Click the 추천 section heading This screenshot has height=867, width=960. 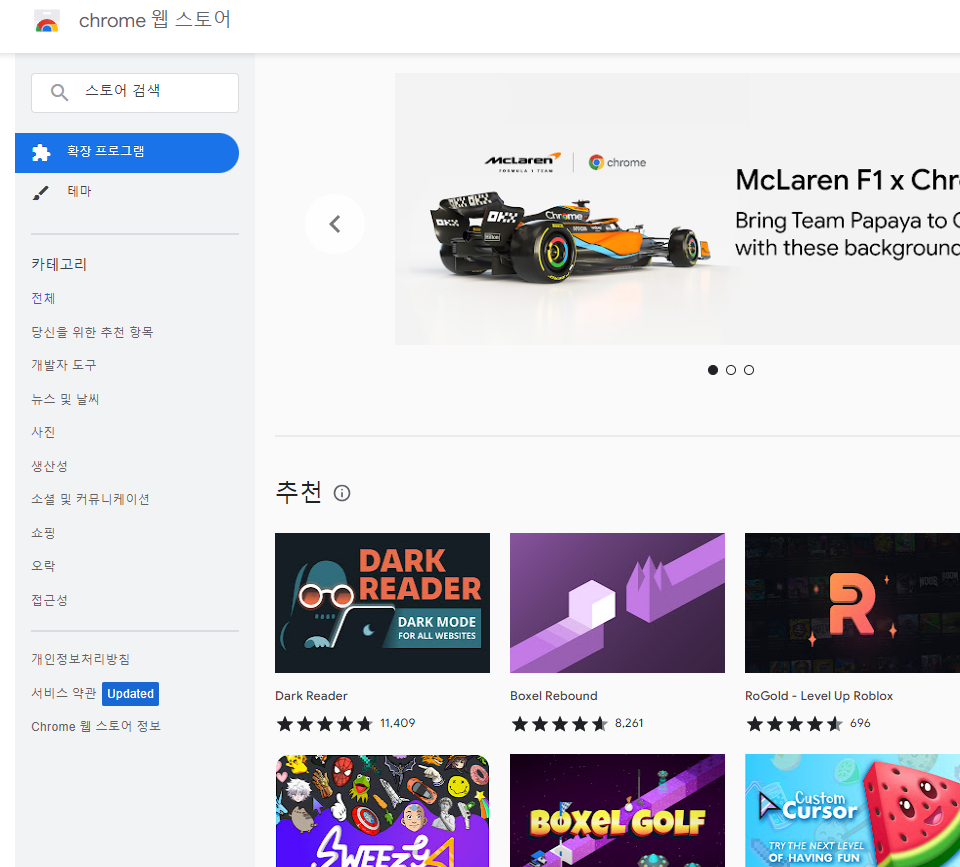coord(298,492)
